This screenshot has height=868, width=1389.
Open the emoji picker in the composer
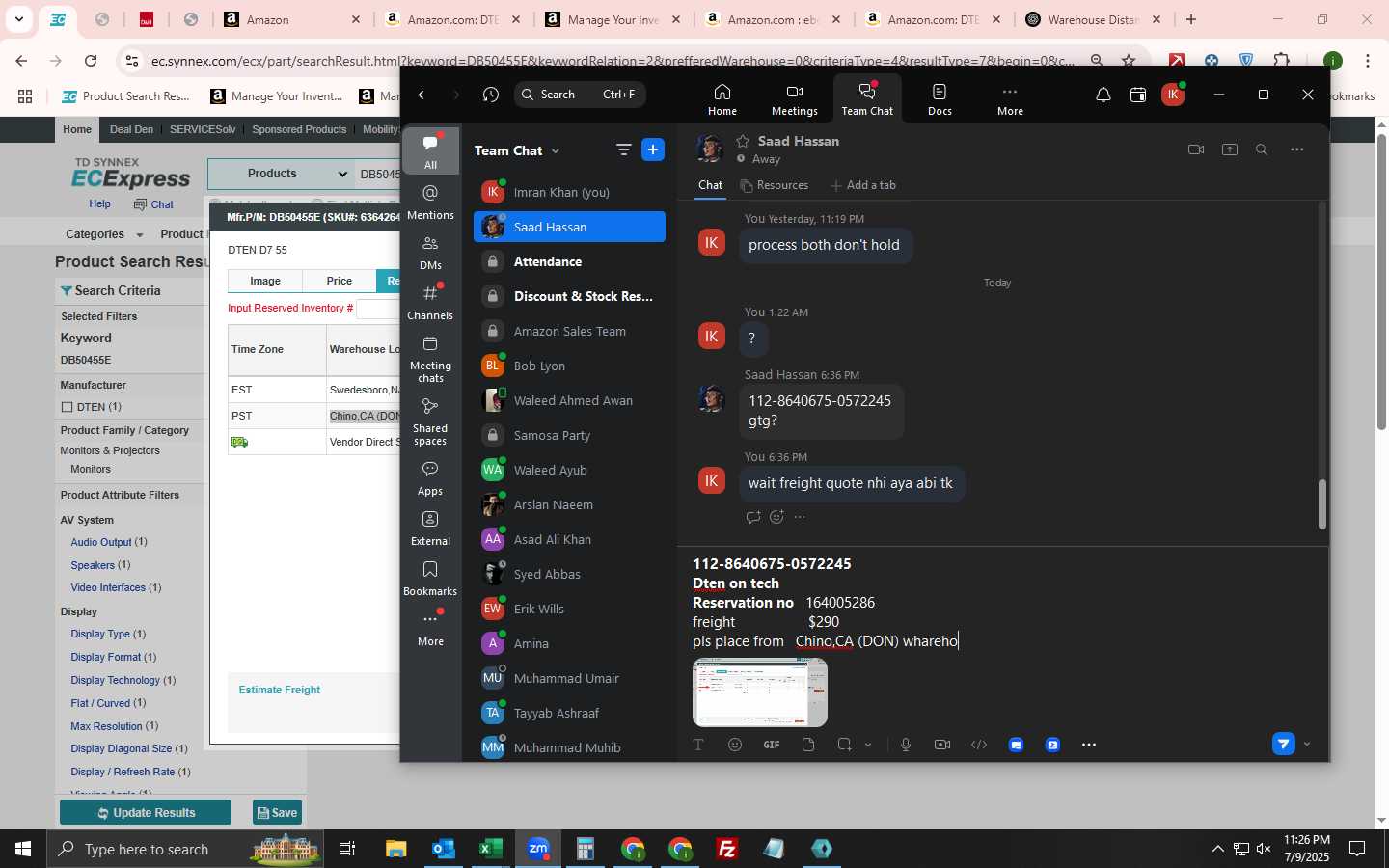[735, 745]
